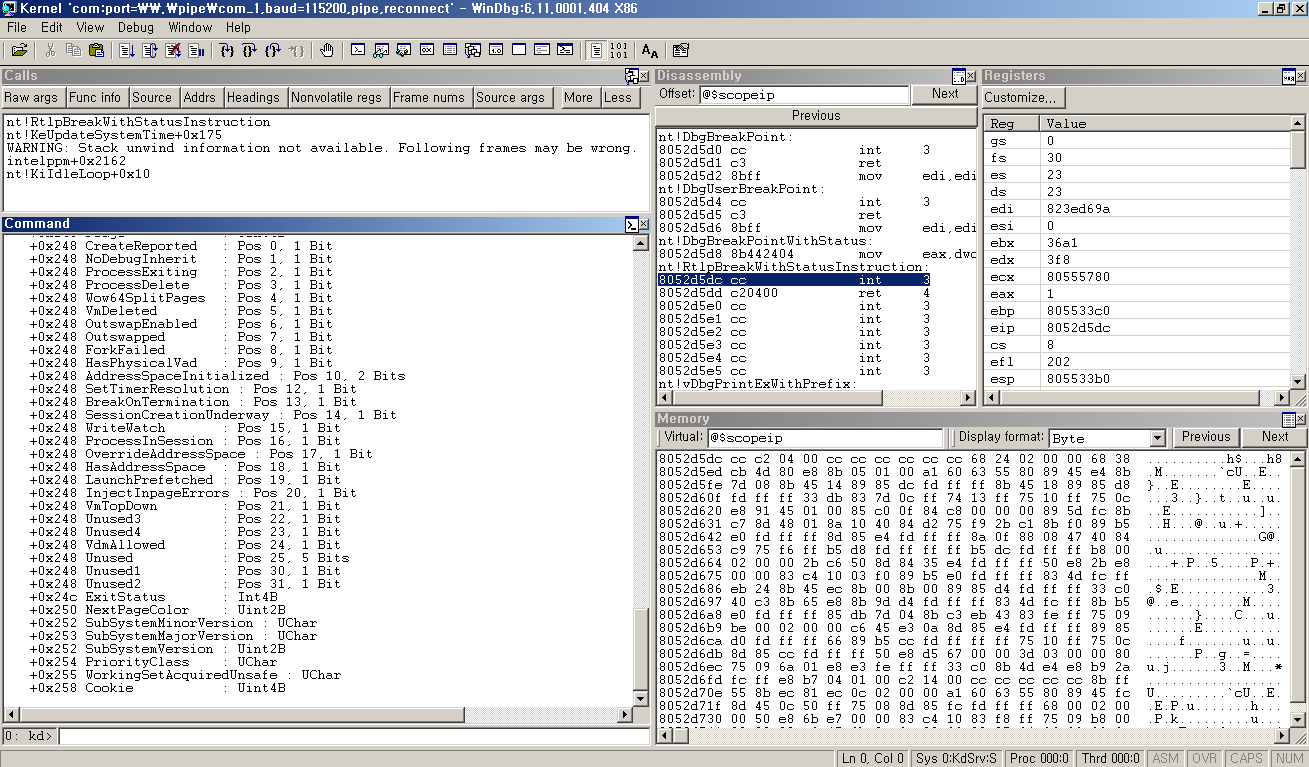Screen dimensions: 1309x767
Task: Click the Go (resume execution) toolbar icon
Action: (x=128, y=49)
